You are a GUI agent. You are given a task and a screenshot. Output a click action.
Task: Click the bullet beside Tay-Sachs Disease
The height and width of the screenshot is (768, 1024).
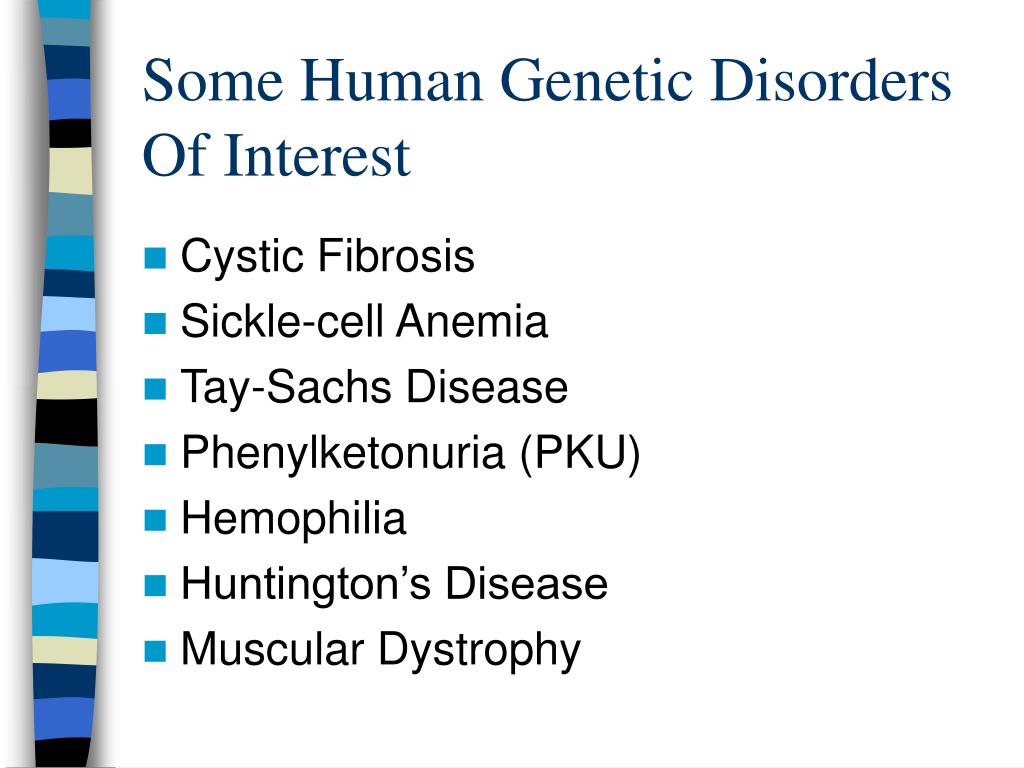coord(155,389)
